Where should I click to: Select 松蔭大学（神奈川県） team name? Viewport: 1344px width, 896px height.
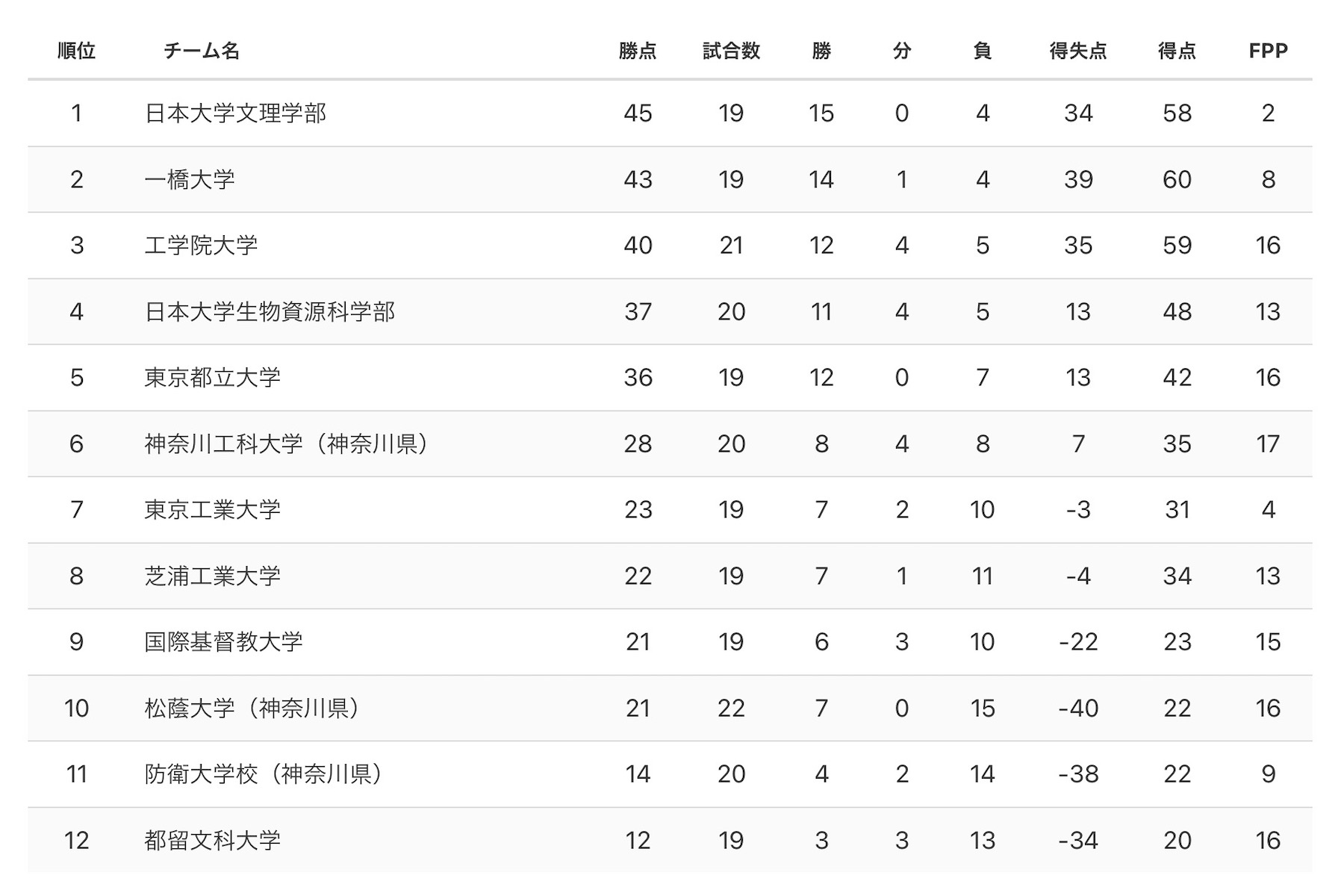point(253,708)
